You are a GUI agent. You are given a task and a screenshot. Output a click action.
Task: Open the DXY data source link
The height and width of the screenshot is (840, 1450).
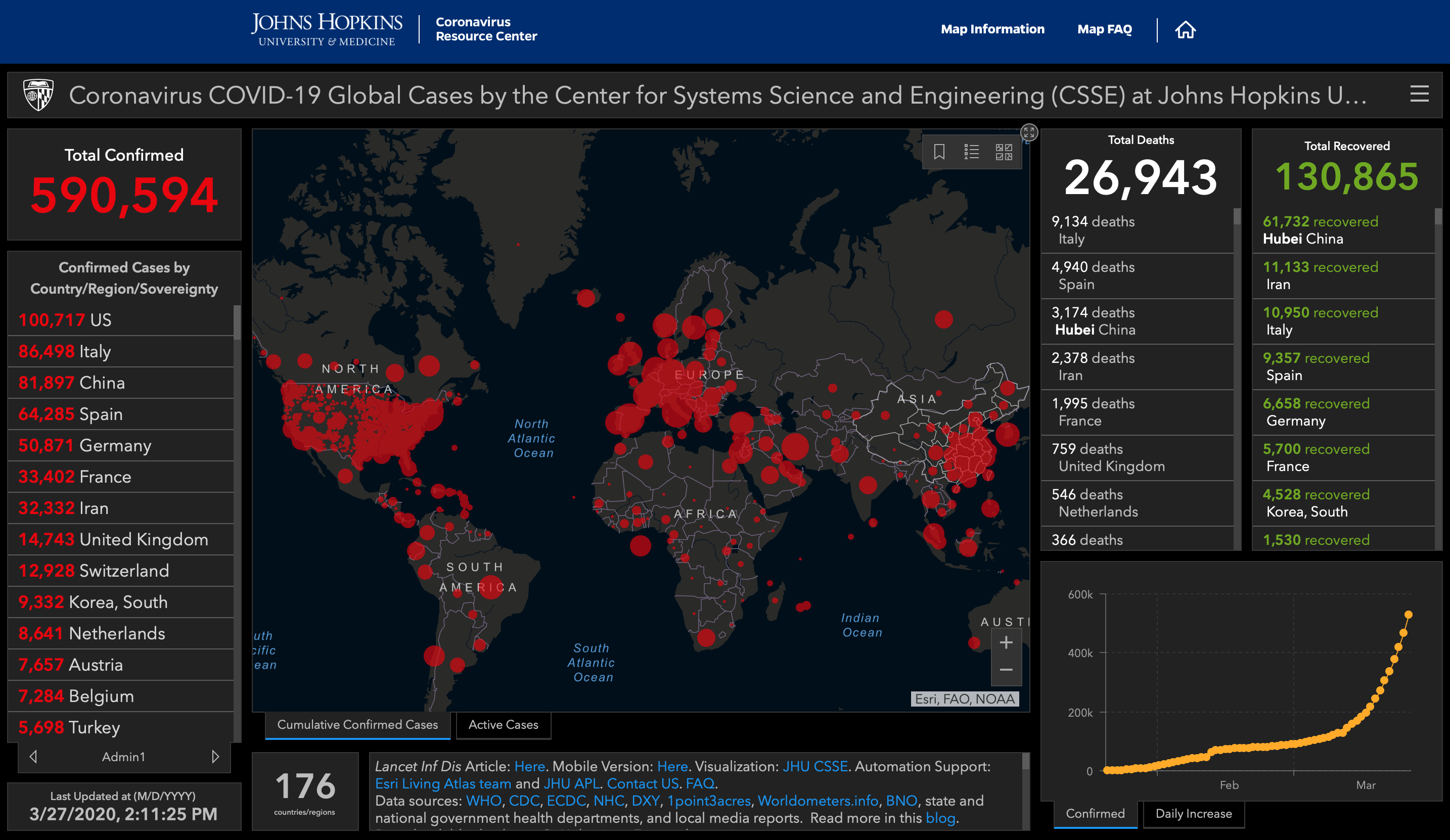click(646, 801)
